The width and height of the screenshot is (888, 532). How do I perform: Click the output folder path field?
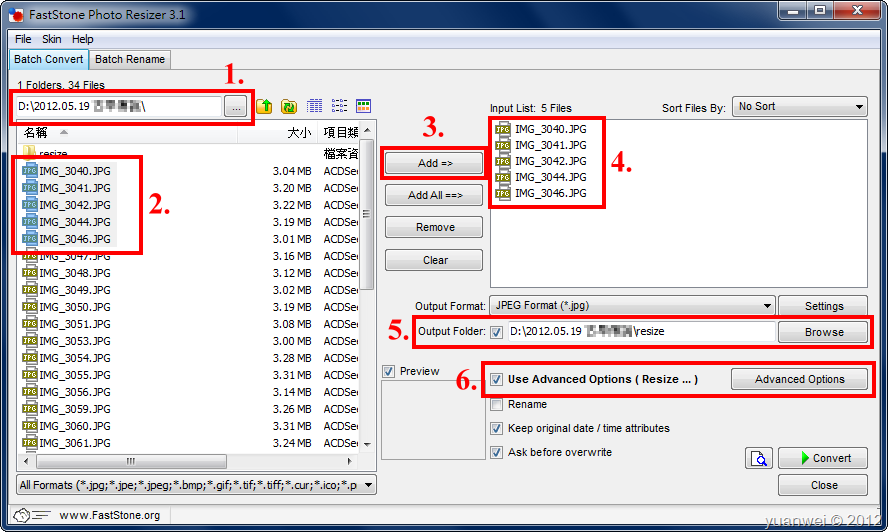[x=641, y=331]
